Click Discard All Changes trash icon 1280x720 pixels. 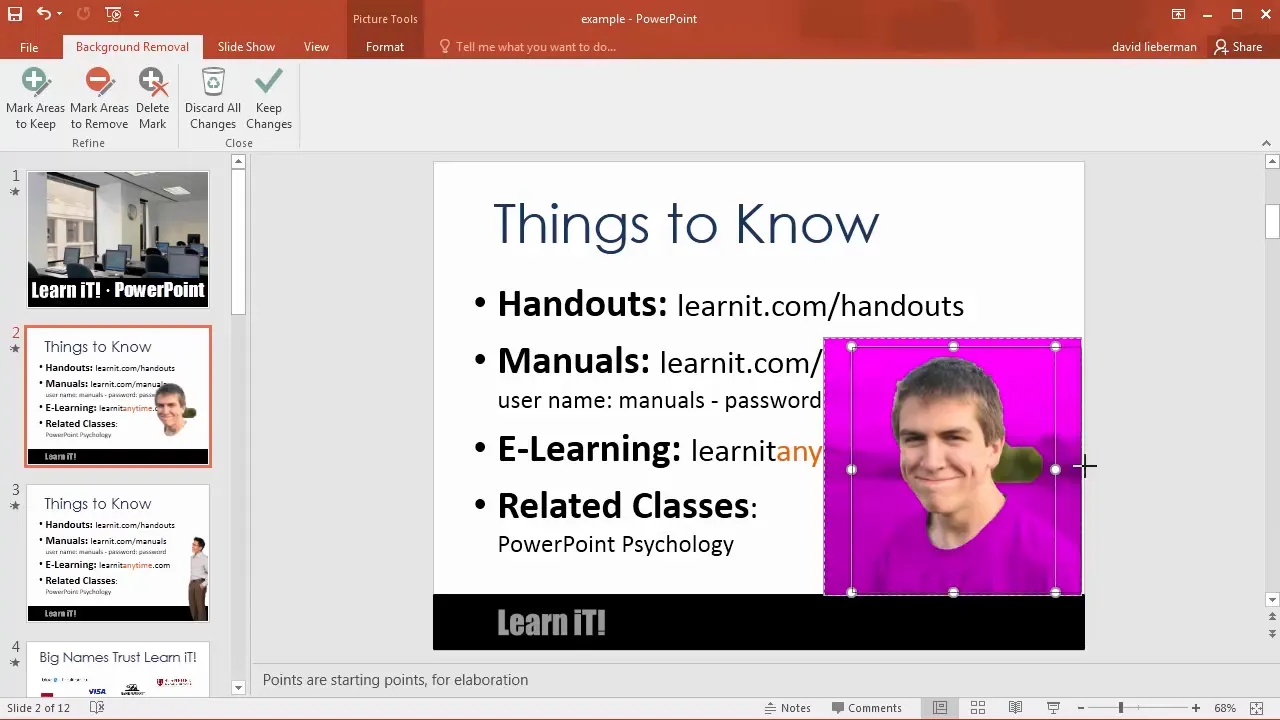pyautogui.click(x=213, y=98)
